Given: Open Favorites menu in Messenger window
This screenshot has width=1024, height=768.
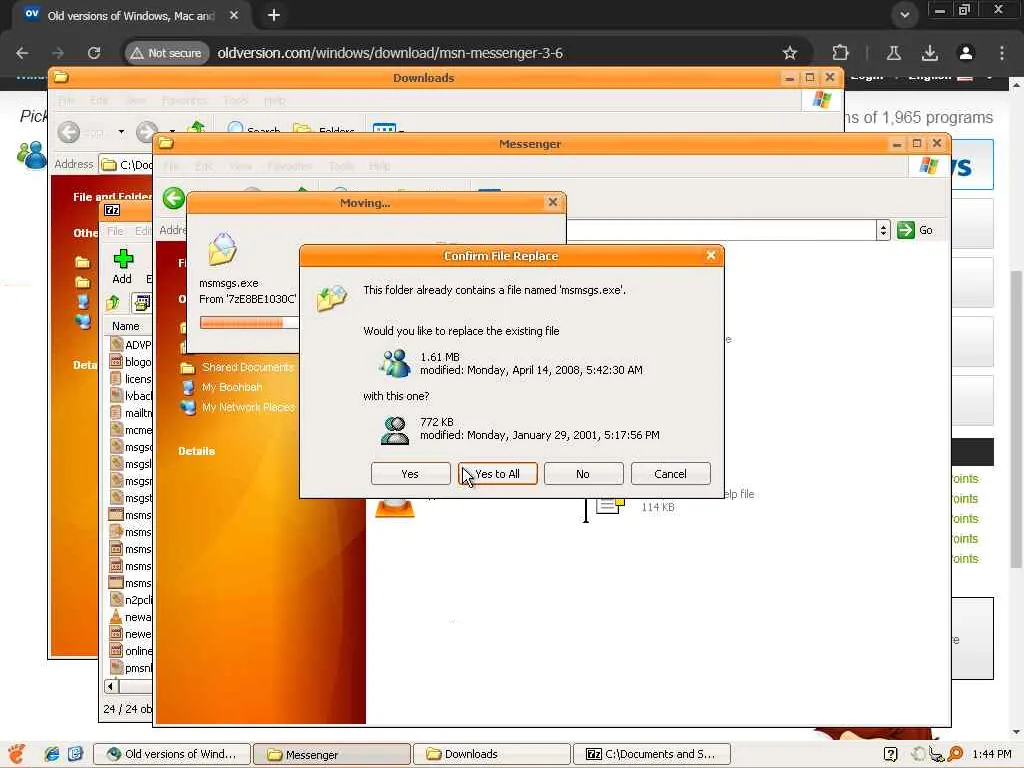Looking at the screenshot, I should point(289,167).
